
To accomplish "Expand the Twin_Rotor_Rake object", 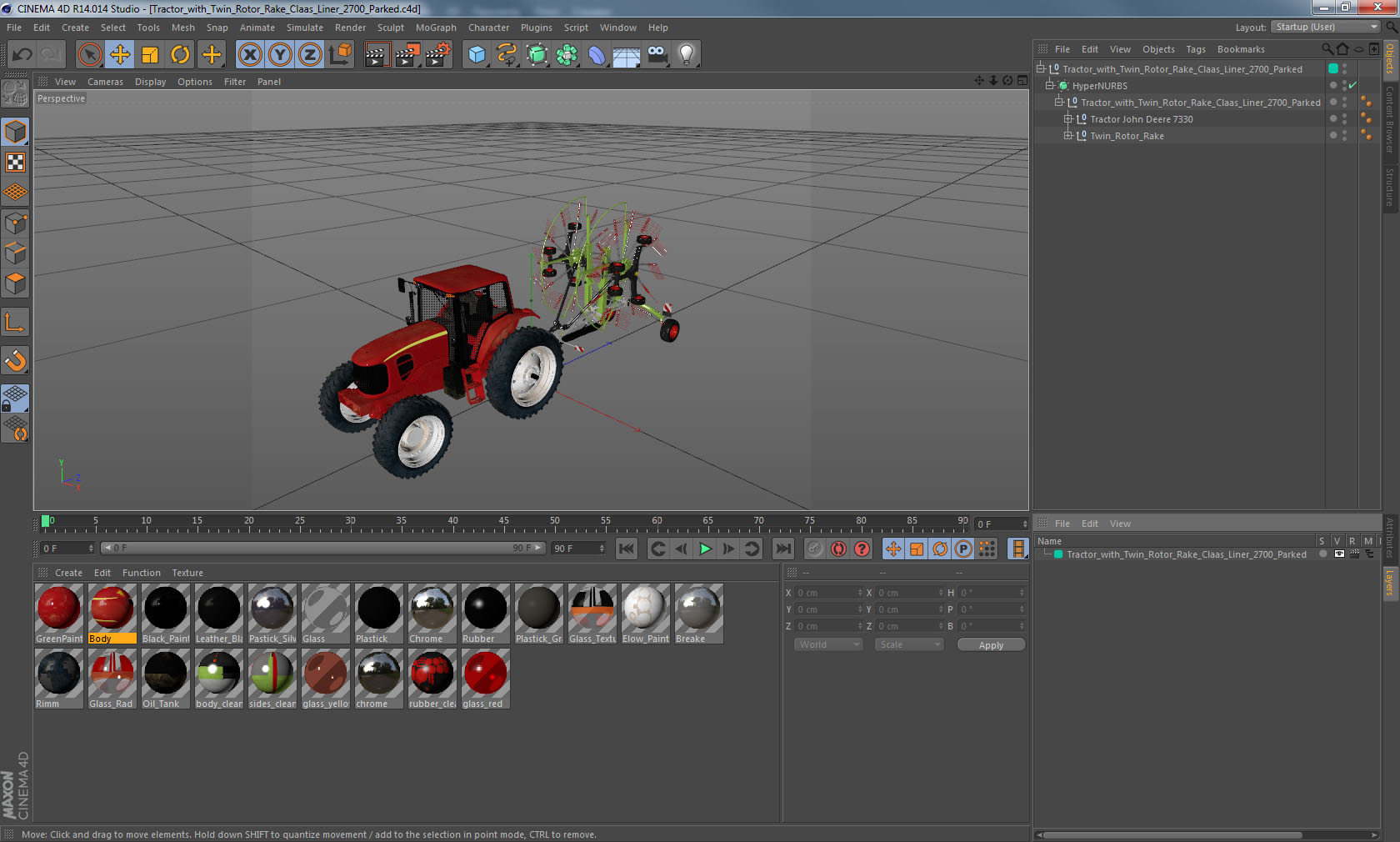I will tap(1068, 135).
